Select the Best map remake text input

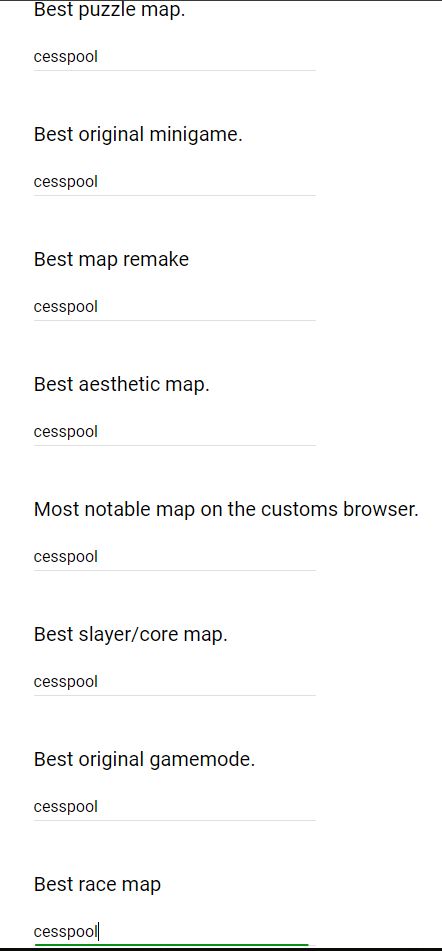coord(175,307)
